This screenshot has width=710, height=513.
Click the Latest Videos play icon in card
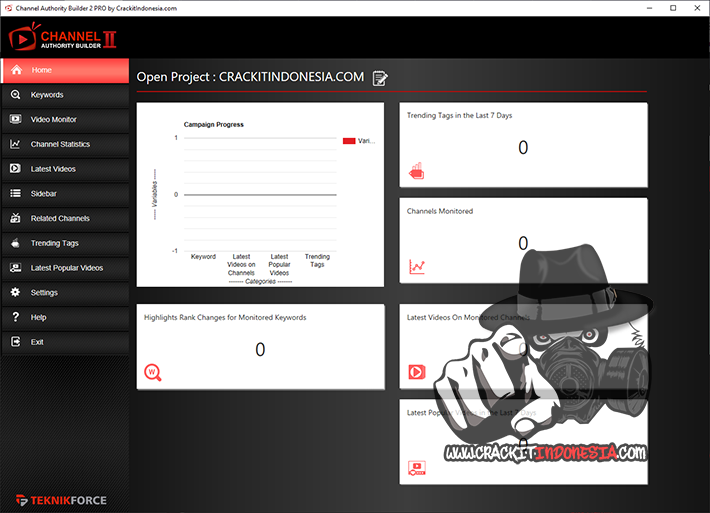(417, 372)
